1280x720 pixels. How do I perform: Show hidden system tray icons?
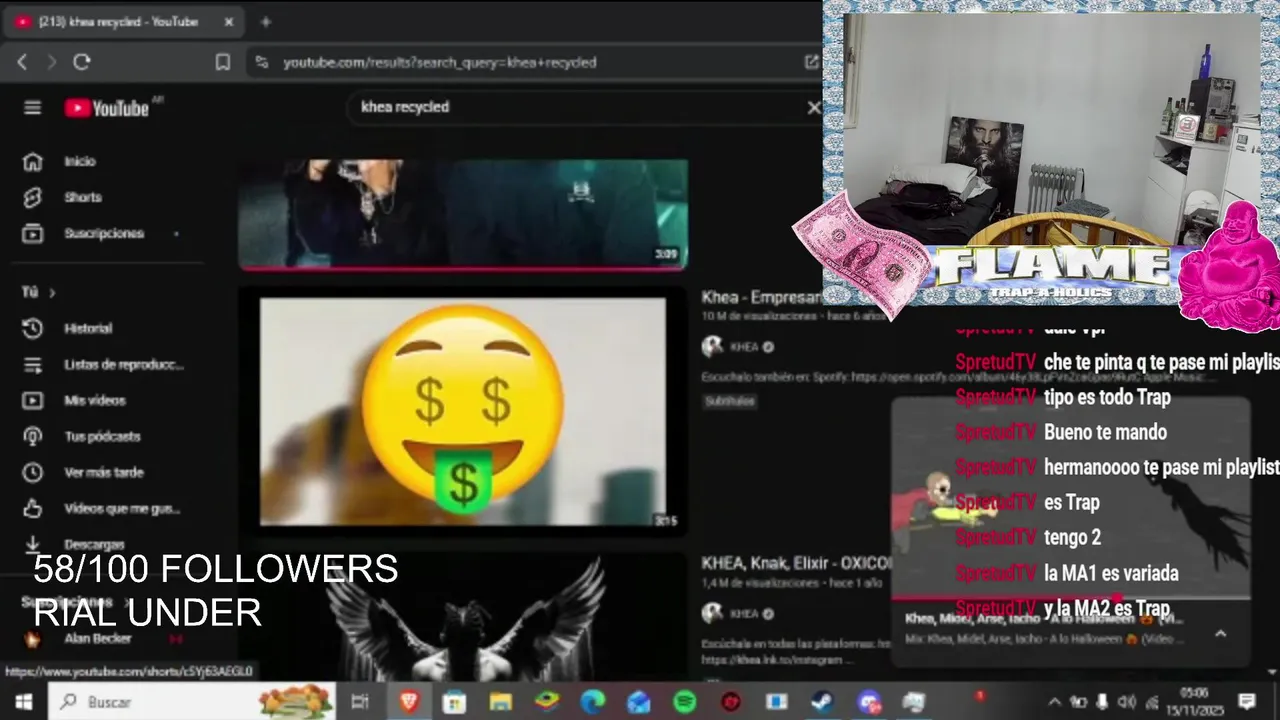(1054, 702)
